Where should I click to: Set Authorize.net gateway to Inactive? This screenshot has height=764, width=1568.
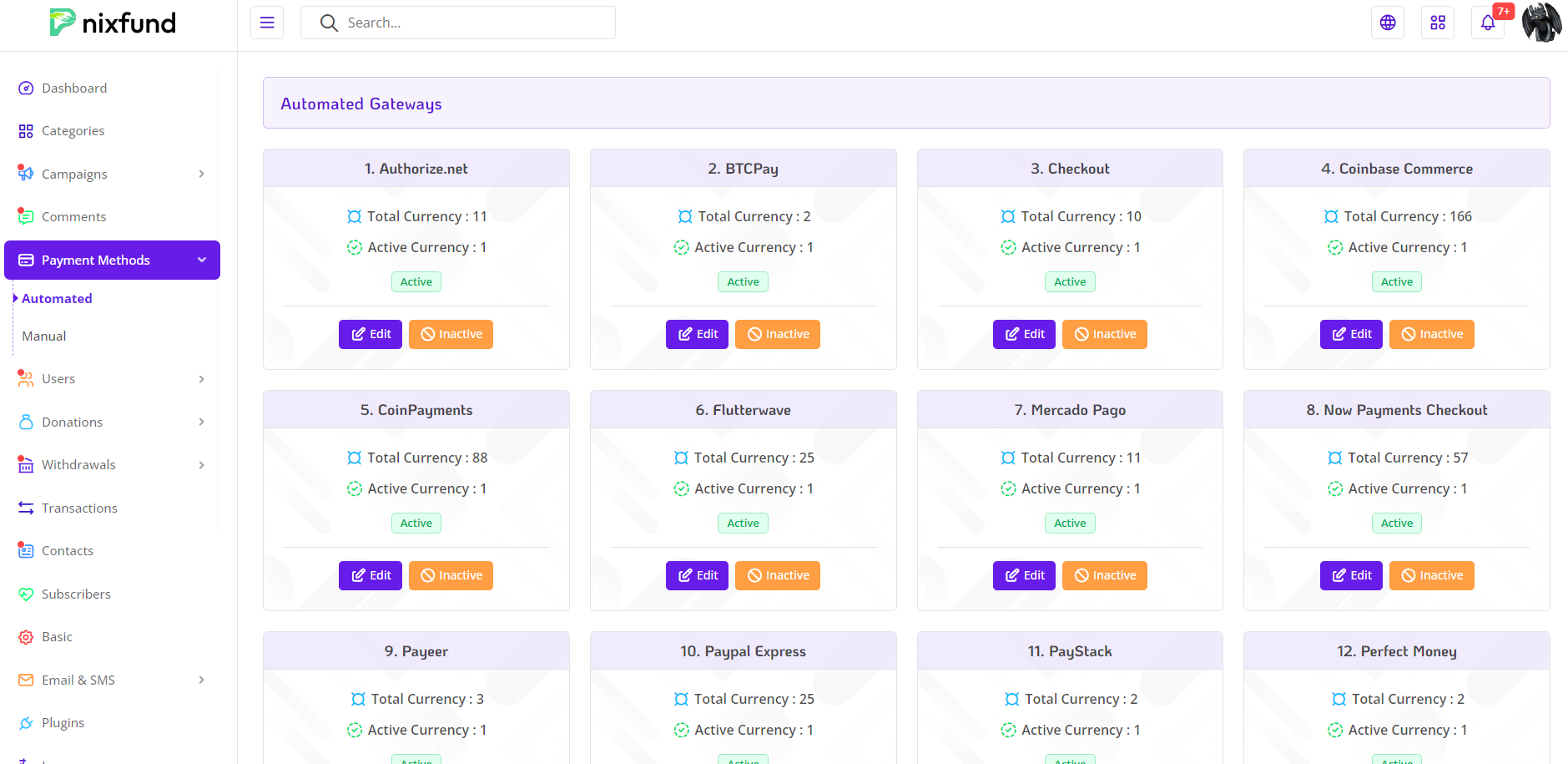[x=451, y=334]
